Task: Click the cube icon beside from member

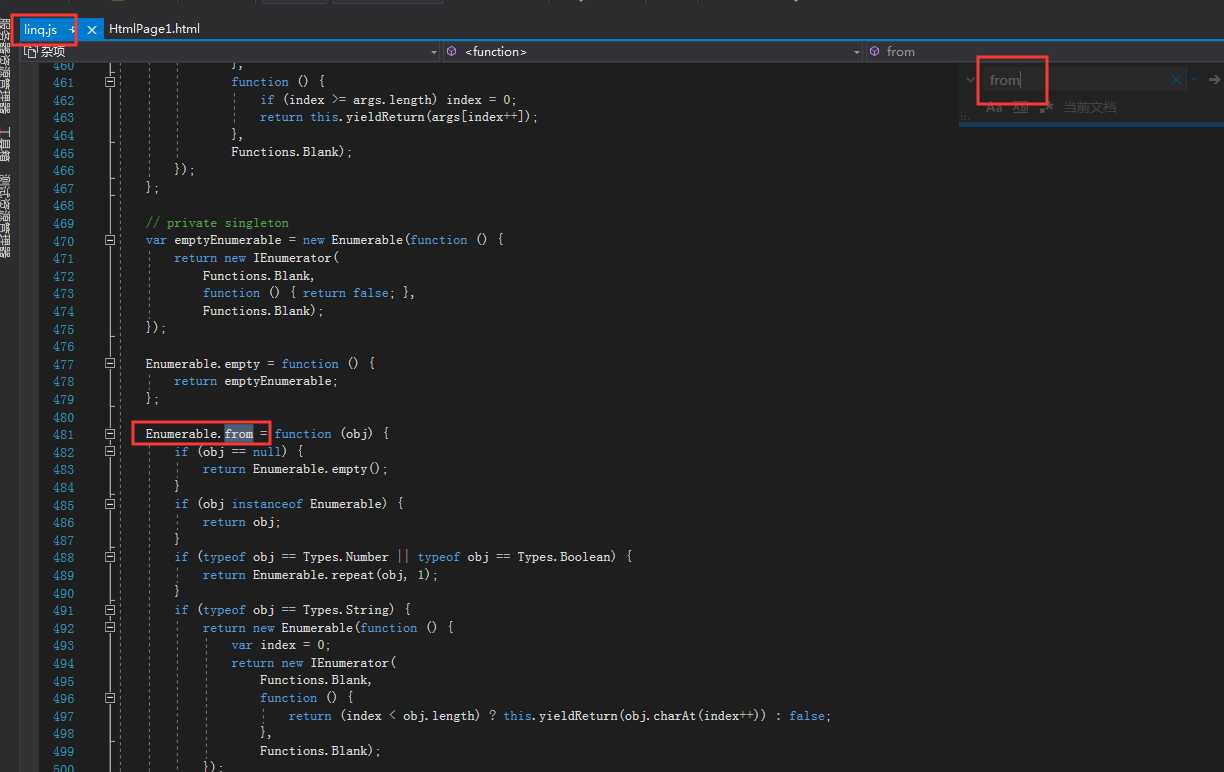Action: click(875, 51)
